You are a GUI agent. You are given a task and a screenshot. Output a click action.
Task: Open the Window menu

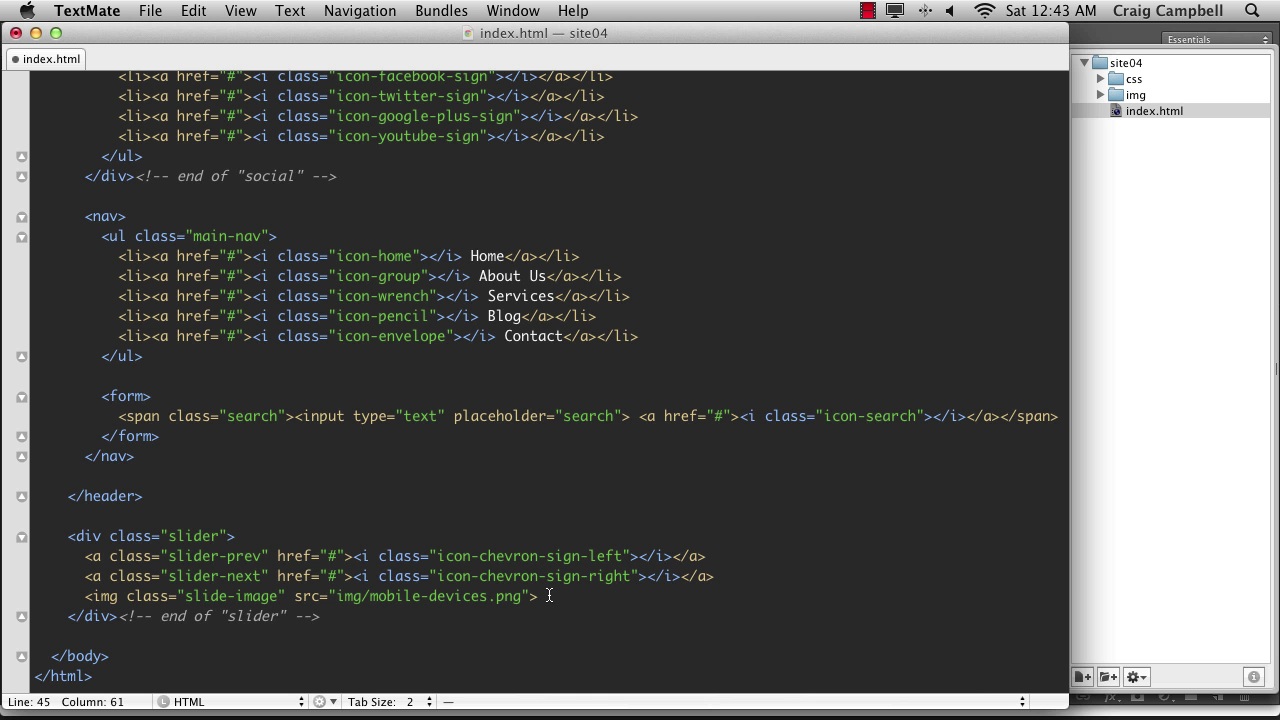pyautogui.click(x=513, y=11)
